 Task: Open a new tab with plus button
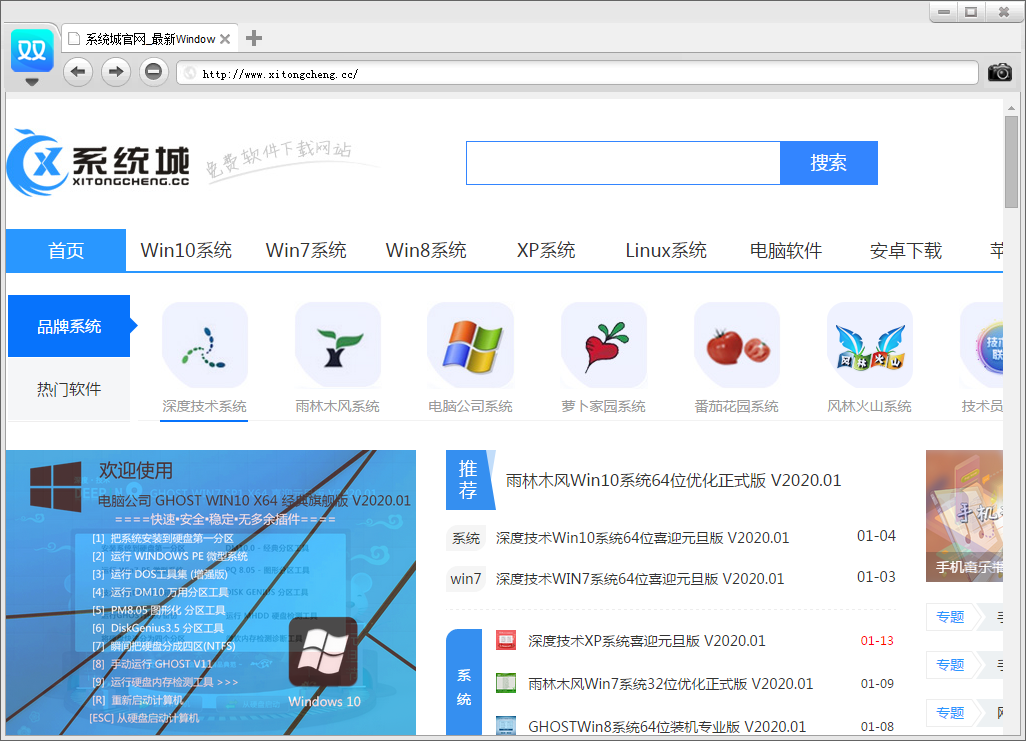254,39
